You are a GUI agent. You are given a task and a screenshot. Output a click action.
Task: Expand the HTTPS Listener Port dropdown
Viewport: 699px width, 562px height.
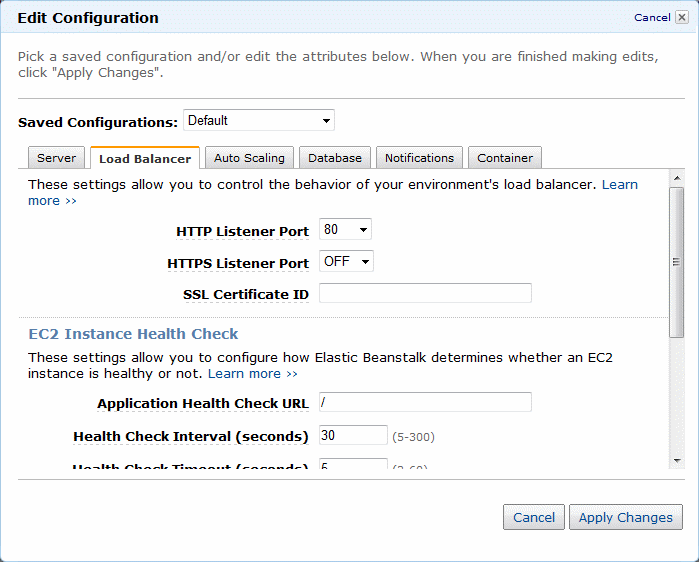coord(346,262)
